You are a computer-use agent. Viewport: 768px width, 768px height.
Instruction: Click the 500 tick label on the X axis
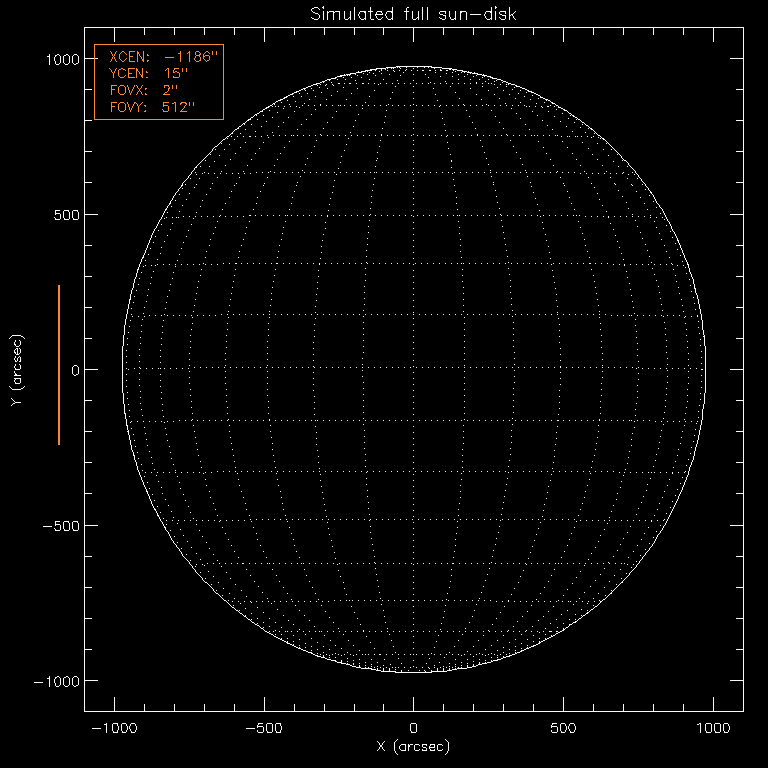click(564, 729)
